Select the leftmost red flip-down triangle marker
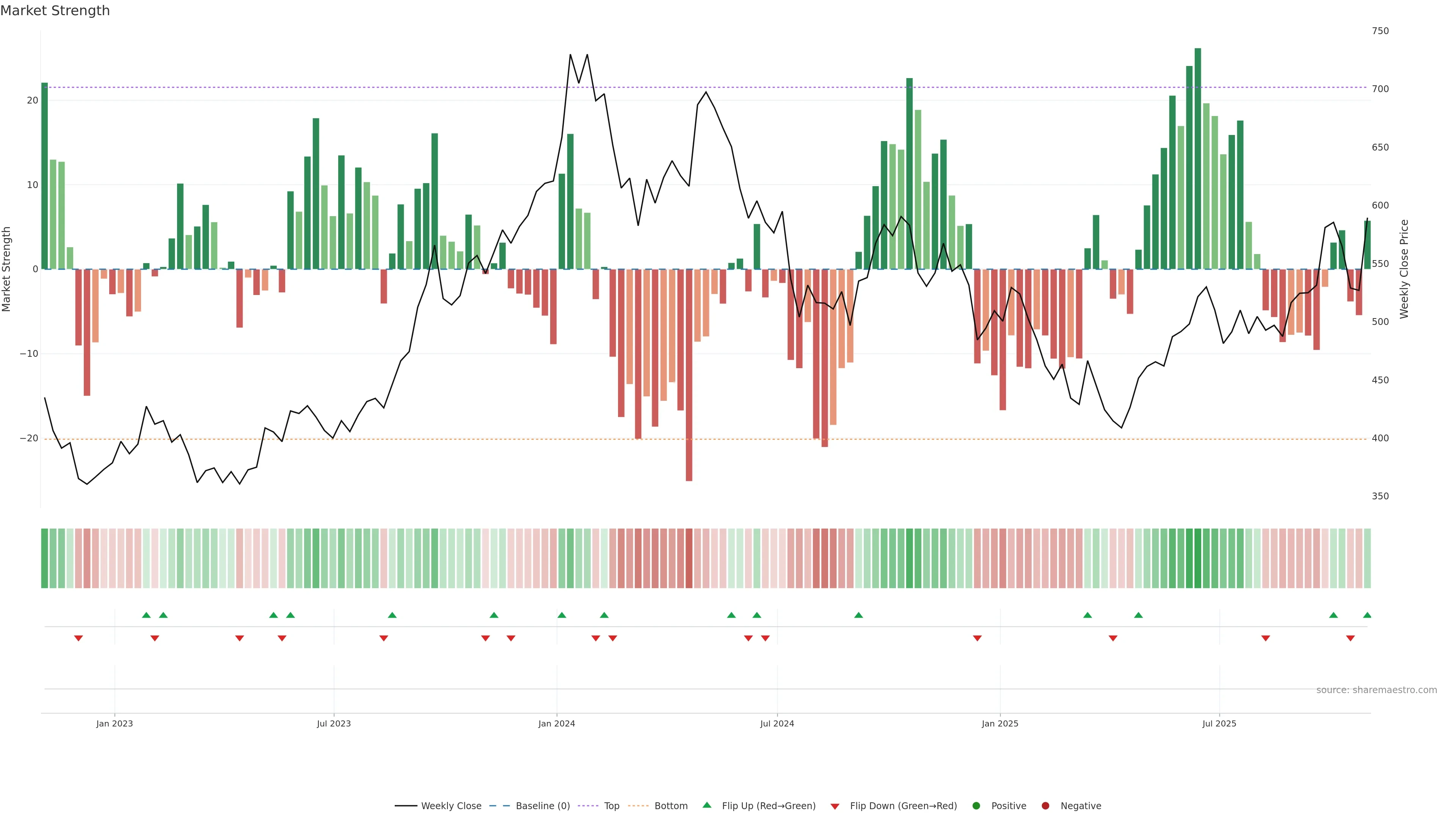Image resolution: width=1456 pixels, height=819 pixels. pyautogui.click(x=78, y=638)
